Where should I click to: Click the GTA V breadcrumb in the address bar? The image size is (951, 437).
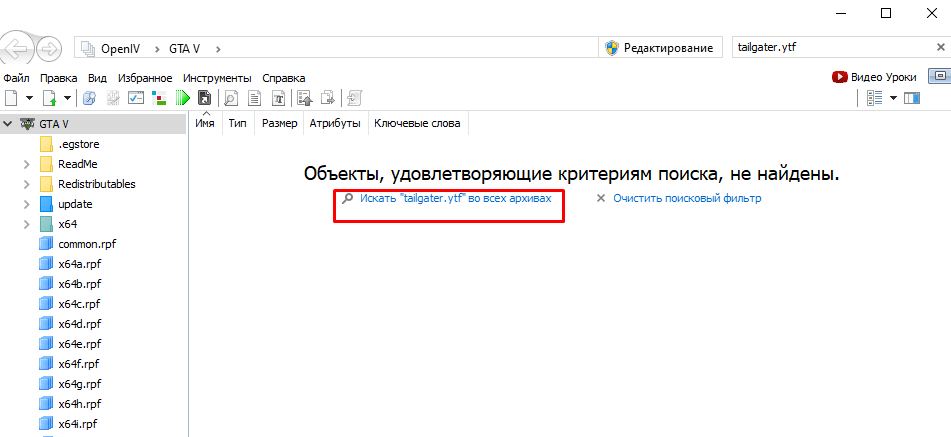tap(184, 48)
